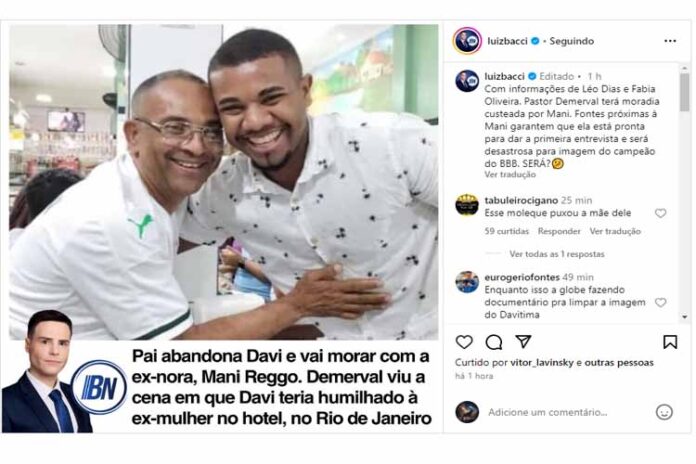This screenshot has height=464, width=696.
Task: Open tabuleirocigano's avatar
Action: (x=467, y=205)
